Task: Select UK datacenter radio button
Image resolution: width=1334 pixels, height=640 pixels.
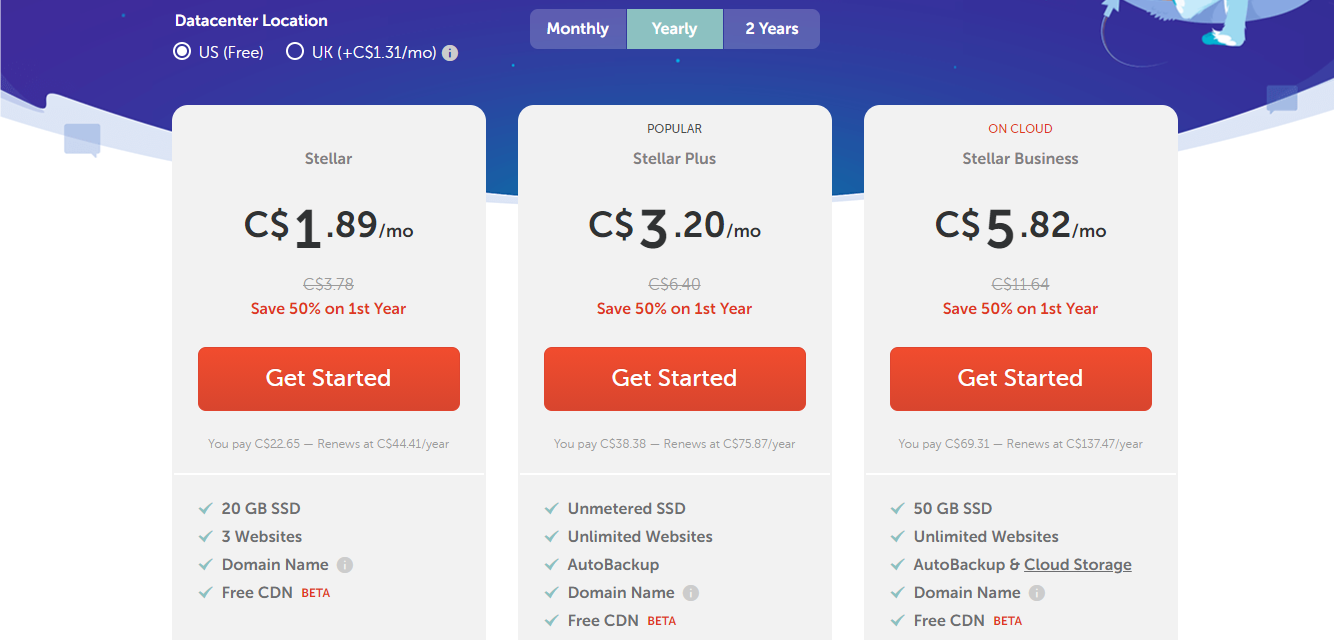Action: coord(295,52)
